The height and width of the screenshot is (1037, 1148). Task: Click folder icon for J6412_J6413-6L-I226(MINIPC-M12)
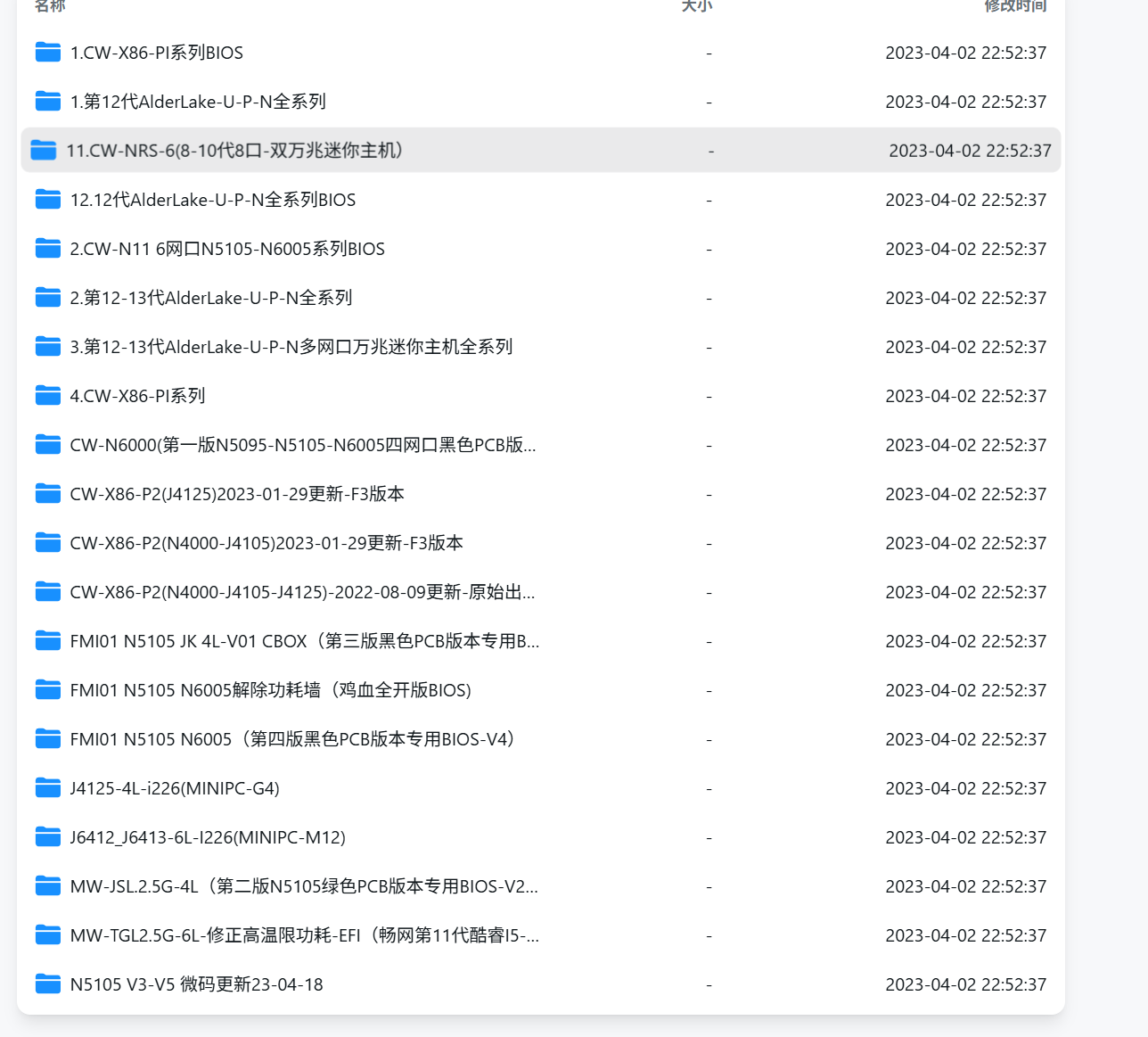click(48, 837)
